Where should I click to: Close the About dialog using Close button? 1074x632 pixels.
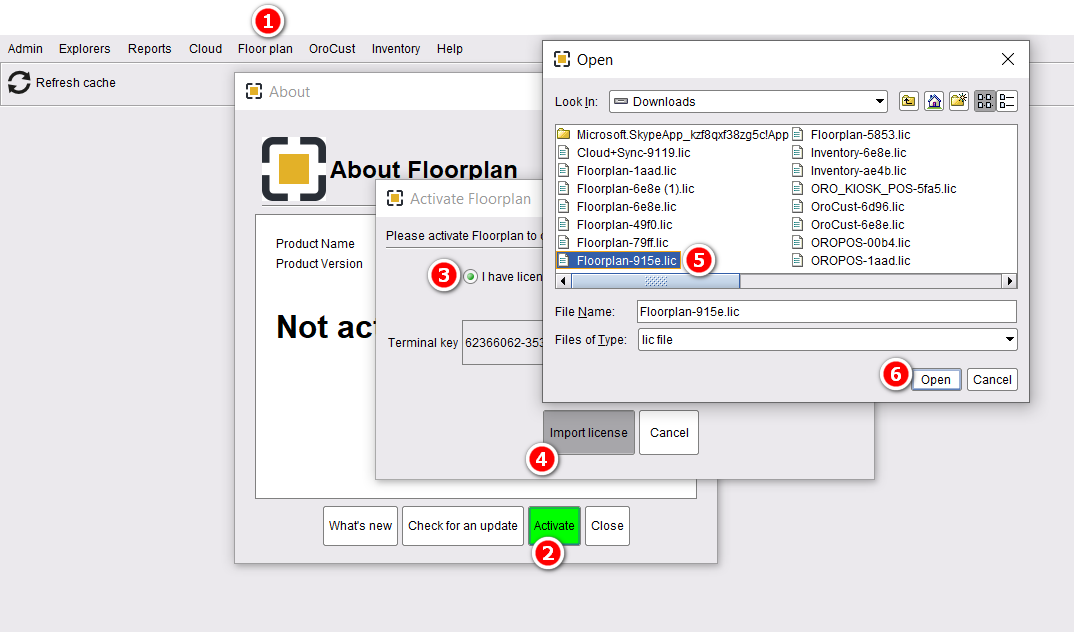(608, 526)
